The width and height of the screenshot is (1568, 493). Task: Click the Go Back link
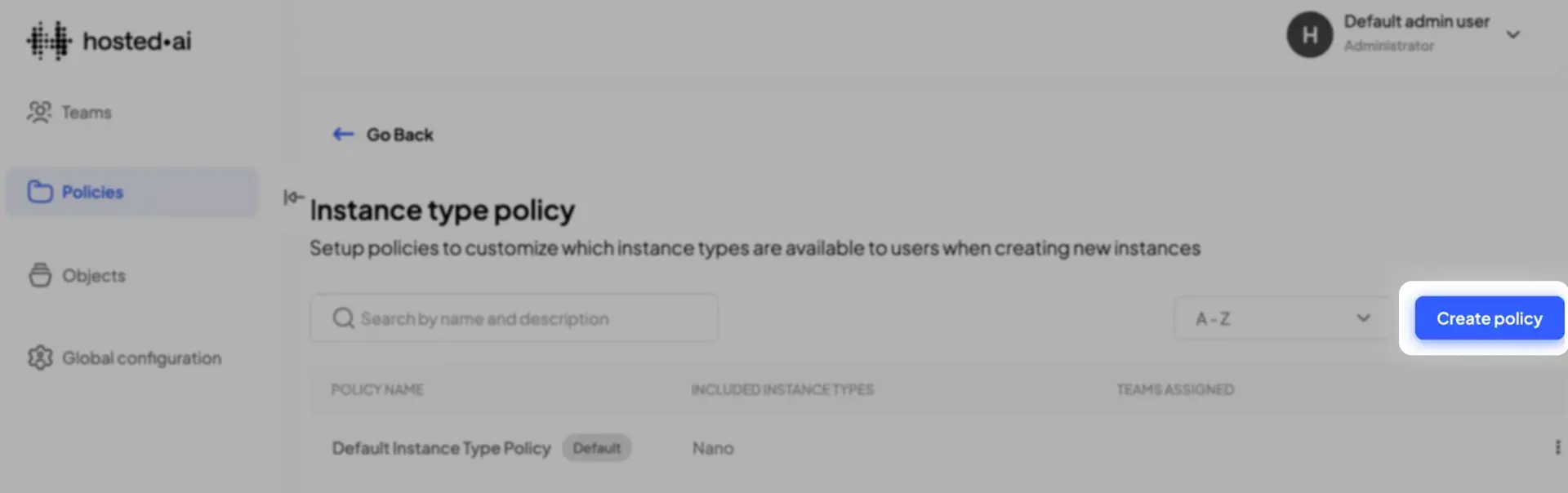coord(399,135)
